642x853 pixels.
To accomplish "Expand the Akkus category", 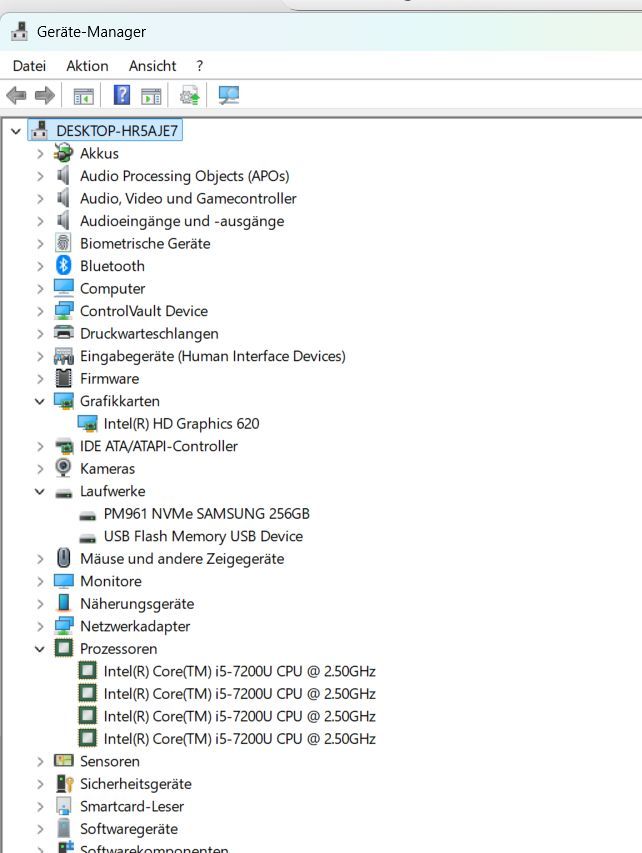I will pyautogui.click(x=40, y=153).
